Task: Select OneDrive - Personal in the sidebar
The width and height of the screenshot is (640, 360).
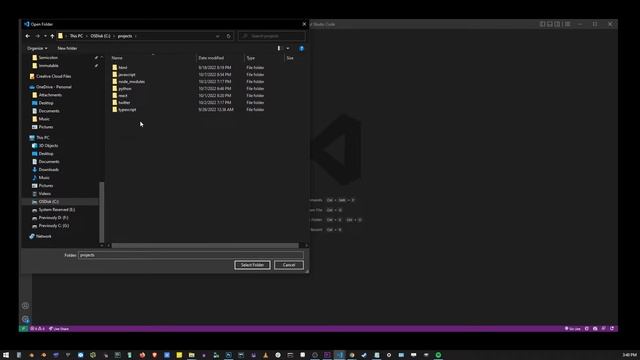Action: click(53, 87)
